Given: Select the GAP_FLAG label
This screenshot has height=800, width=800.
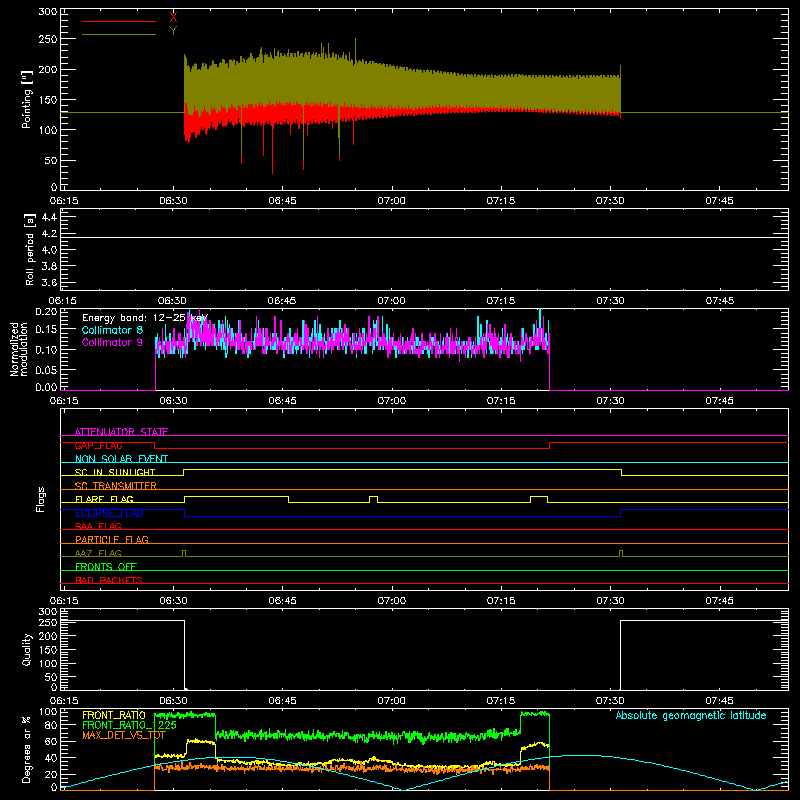Looking at the screenshot, I should [98, 445].
